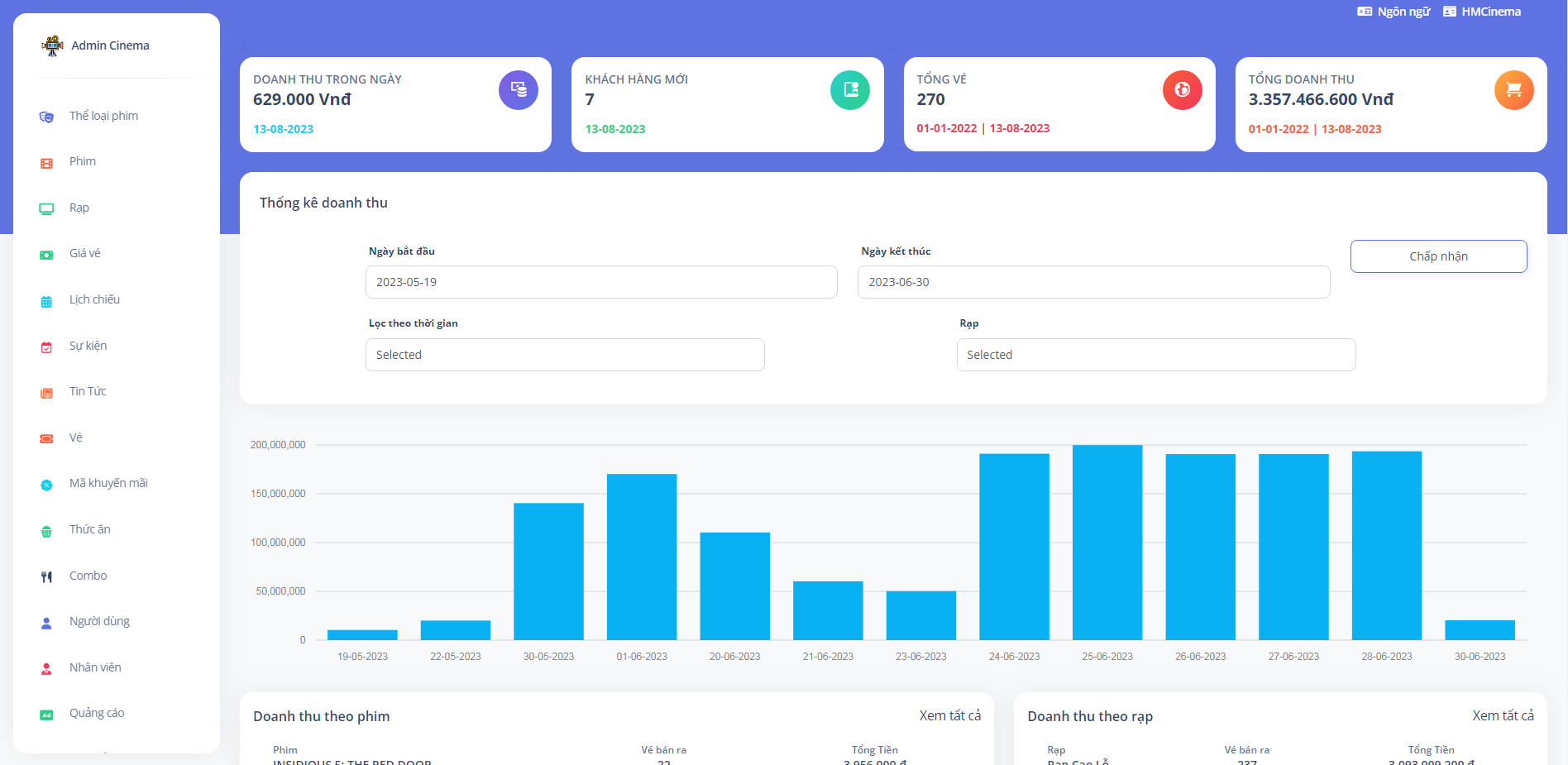Click the 01-06-2023 chart bar
Viewport: 1568px width, 765px height.
coord(642,557)
